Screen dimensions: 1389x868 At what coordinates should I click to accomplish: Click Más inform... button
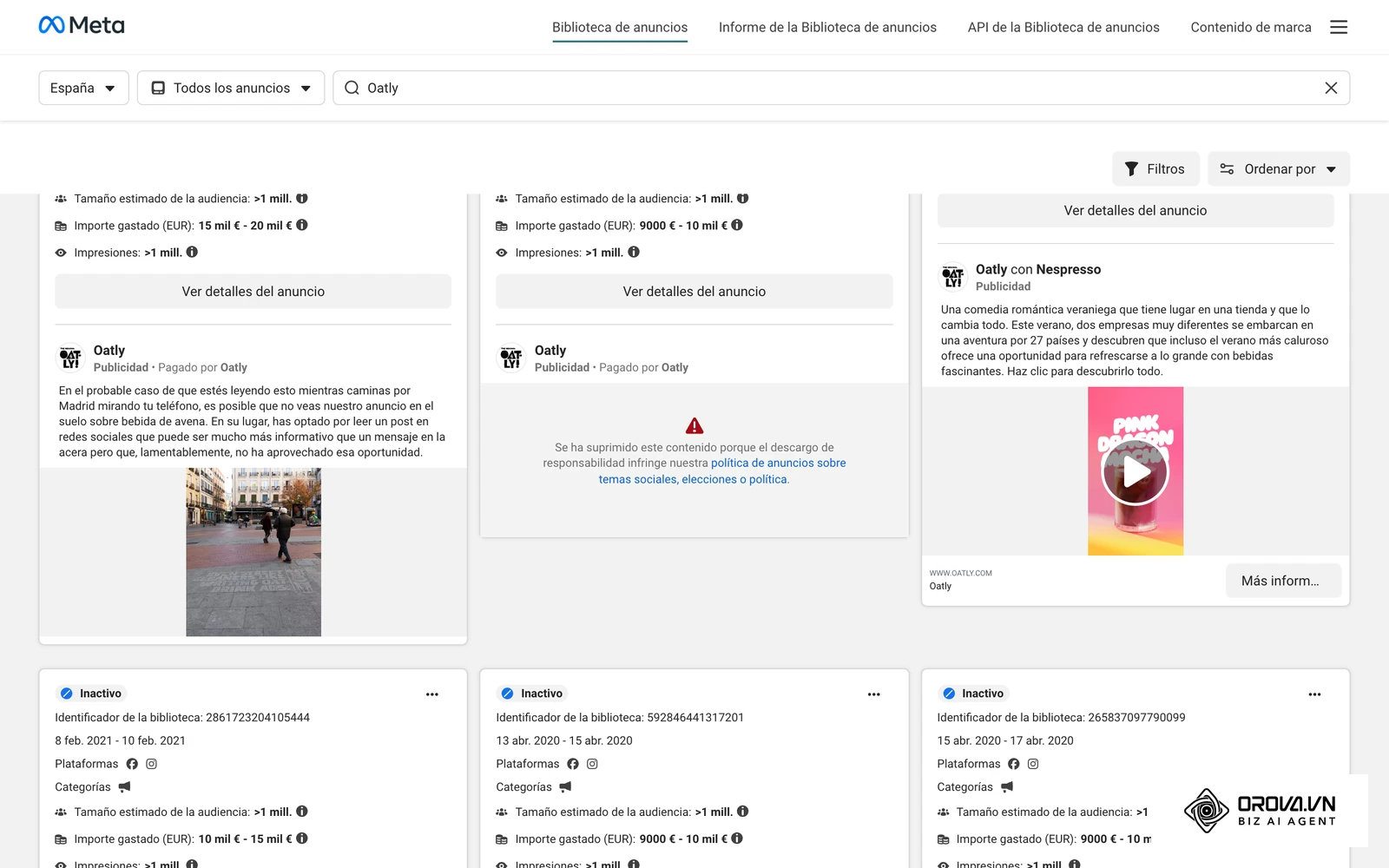click(1283, 581)
